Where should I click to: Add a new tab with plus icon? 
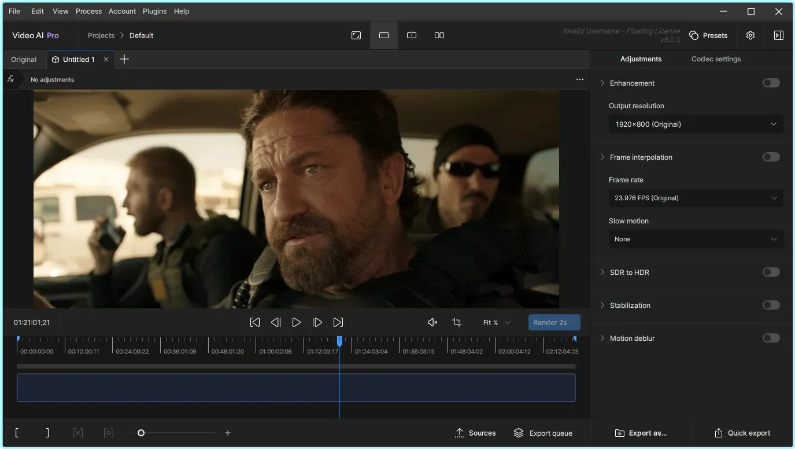tap(124, 59)
